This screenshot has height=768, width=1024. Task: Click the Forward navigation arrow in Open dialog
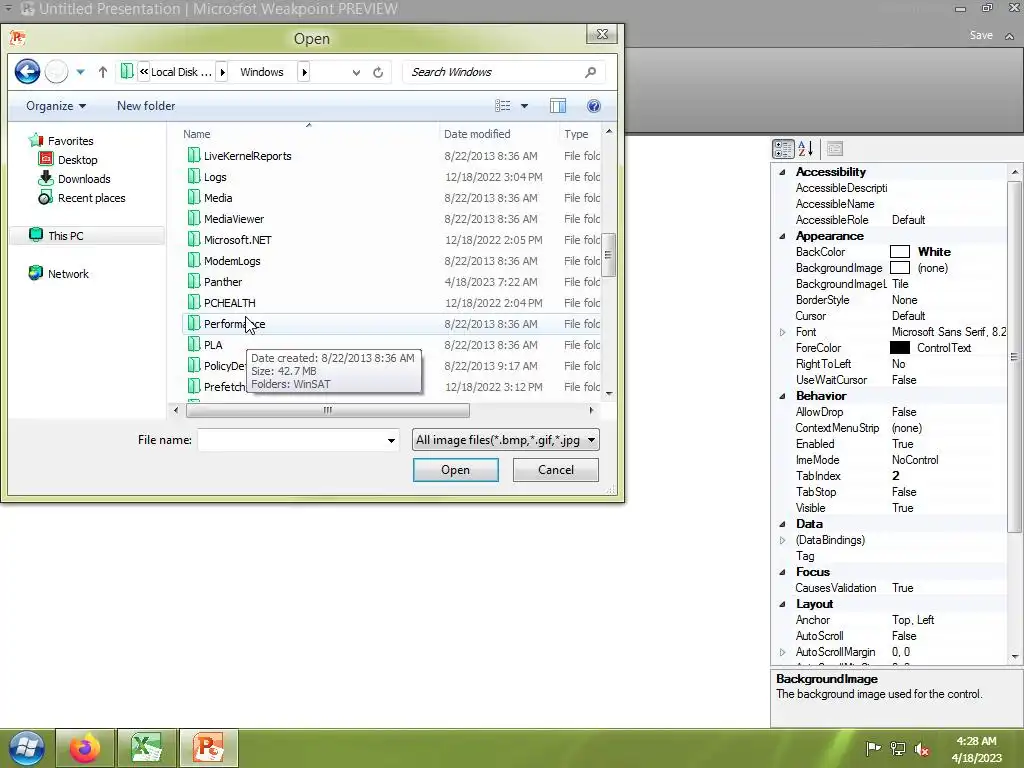(56, 72)
